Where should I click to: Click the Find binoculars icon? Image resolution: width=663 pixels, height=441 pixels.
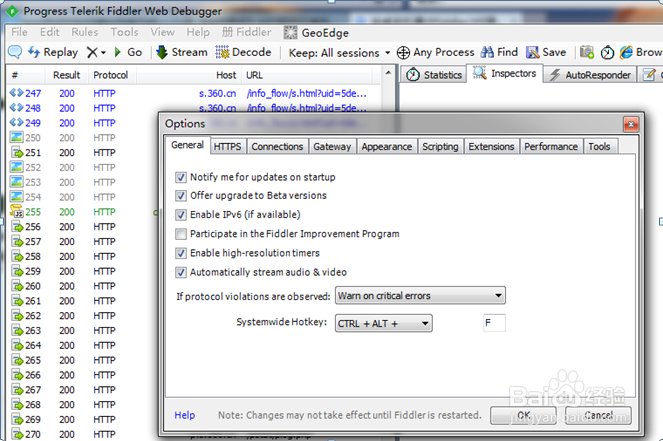click(x=487, y=52)
